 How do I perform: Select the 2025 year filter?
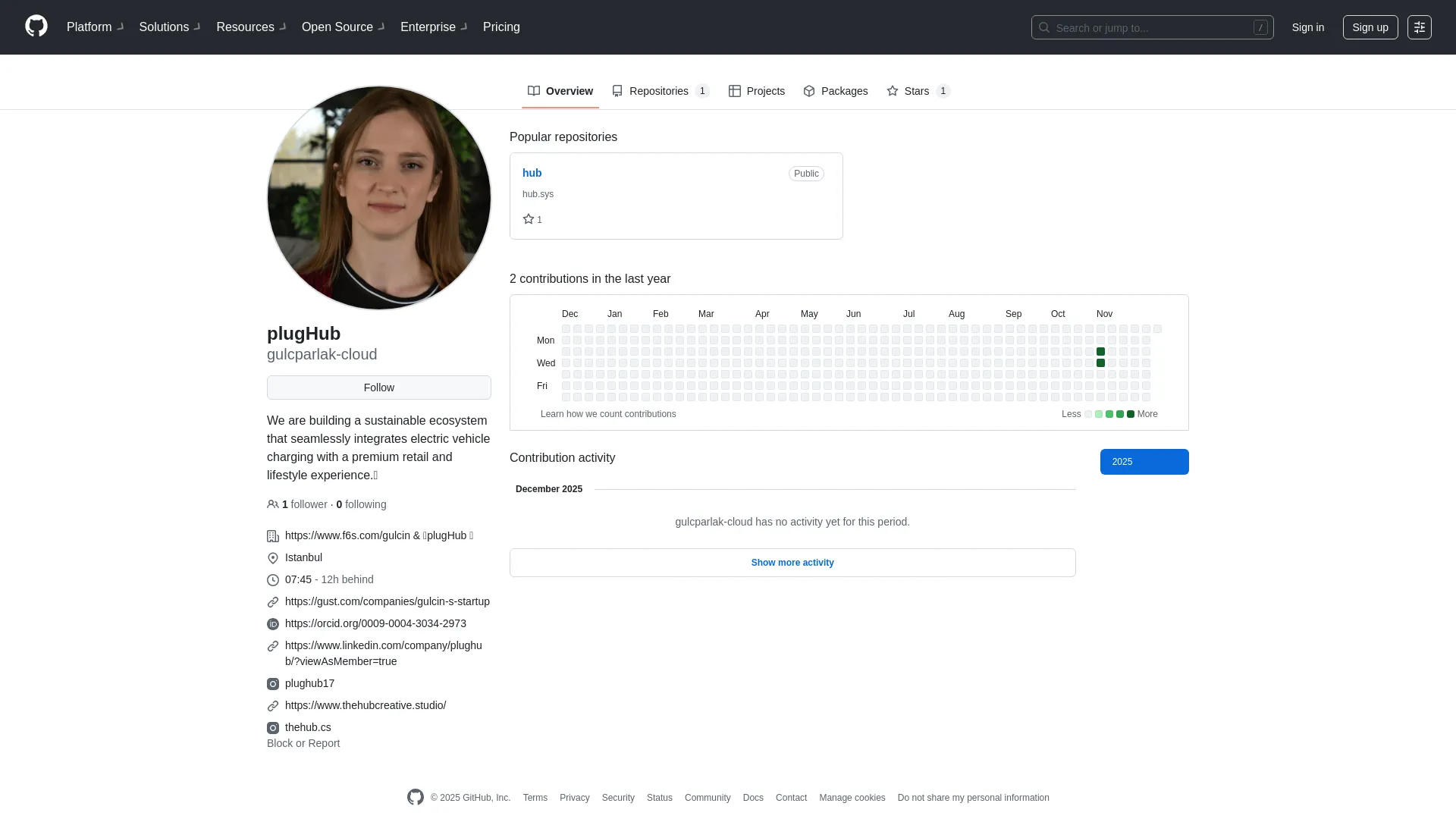pyautogui.click(x=1144, y=462)
